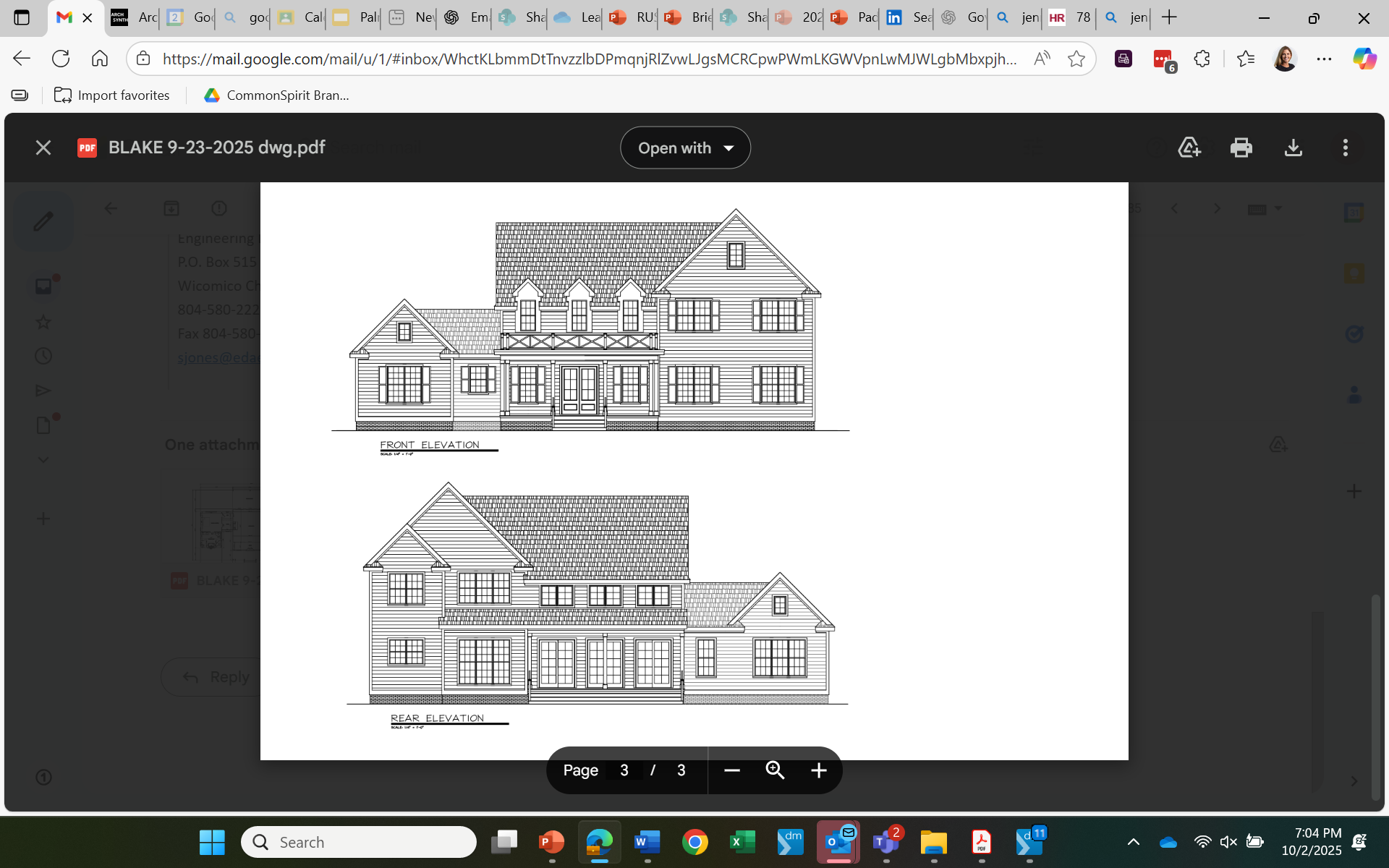The height and width of the screenshot is (868, 1389).
Task: Open the More actions three-dot menu
Action: pyautogui.click(x=1346, y=148)
